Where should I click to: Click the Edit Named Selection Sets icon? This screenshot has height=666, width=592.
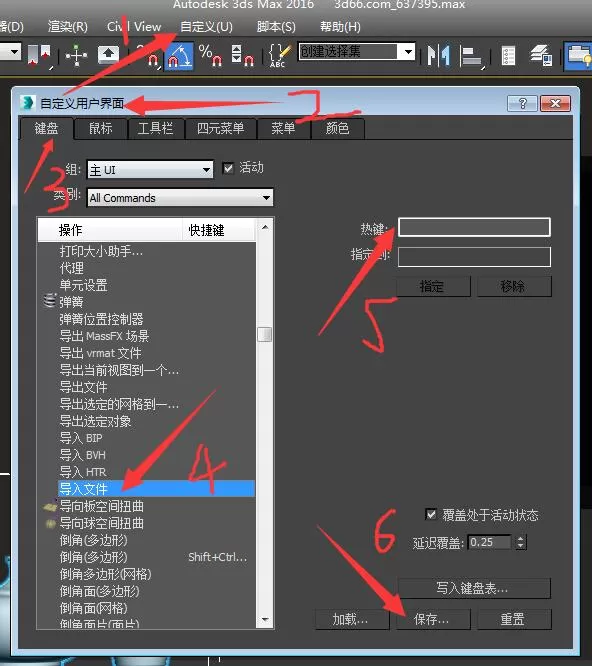coord(278,56)
